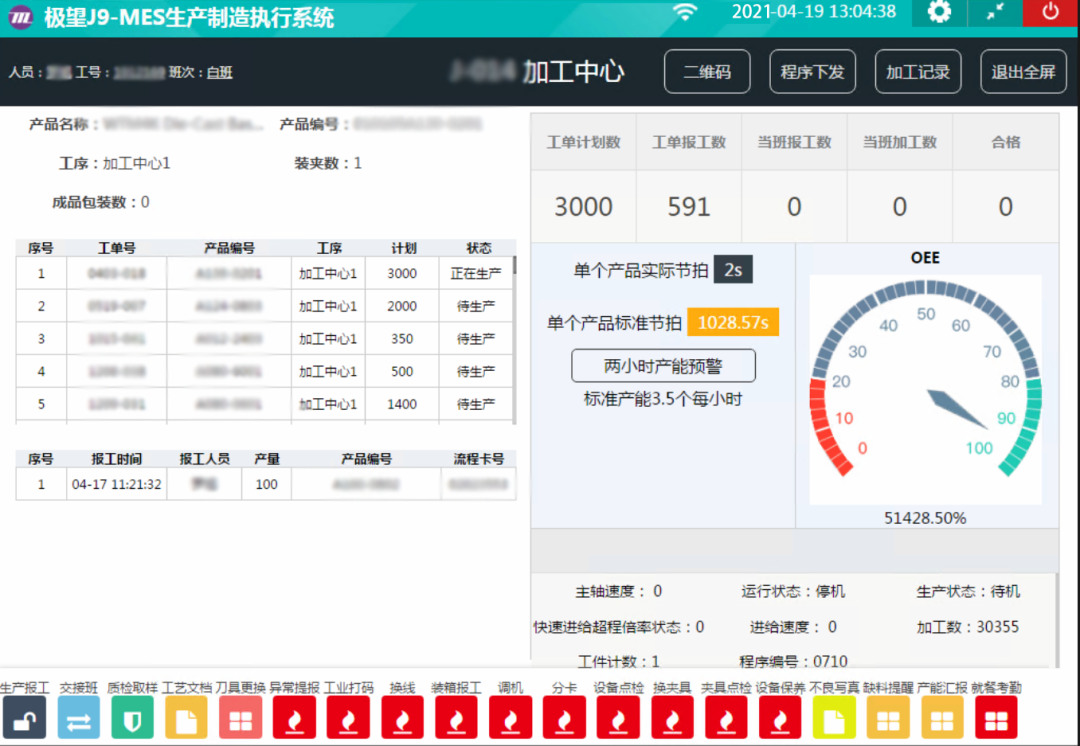Open the 不良写真 yellow document icon
Image resolution: width=1080 pixels, height=746 pixels.
click(834, 718)
